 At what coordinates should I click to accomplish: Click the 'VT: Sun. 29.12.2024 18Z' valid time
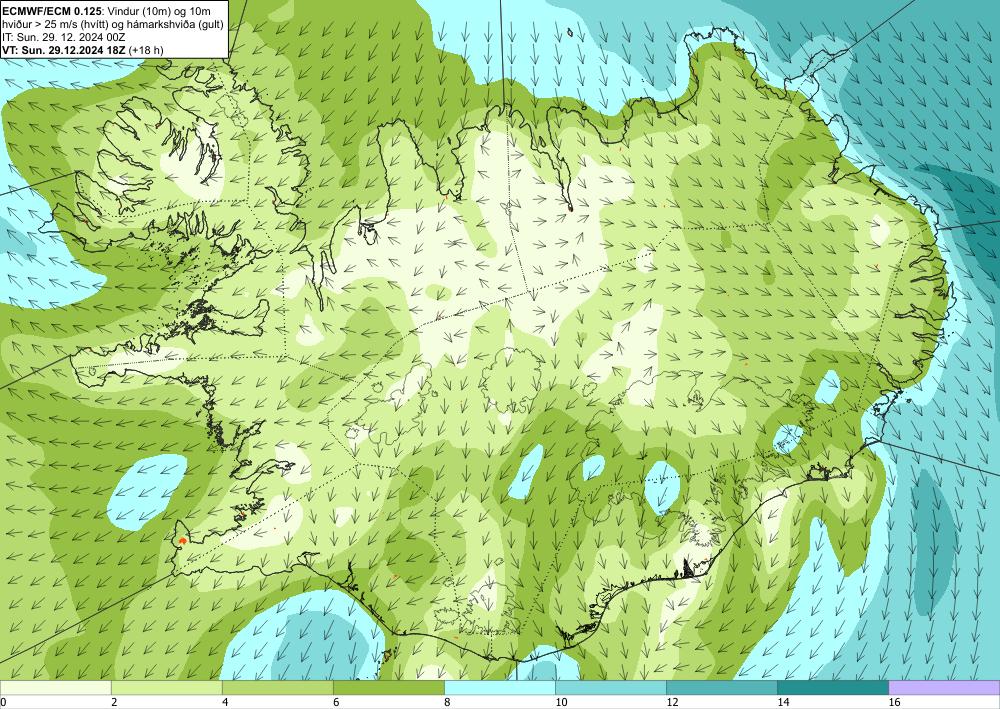64,50
